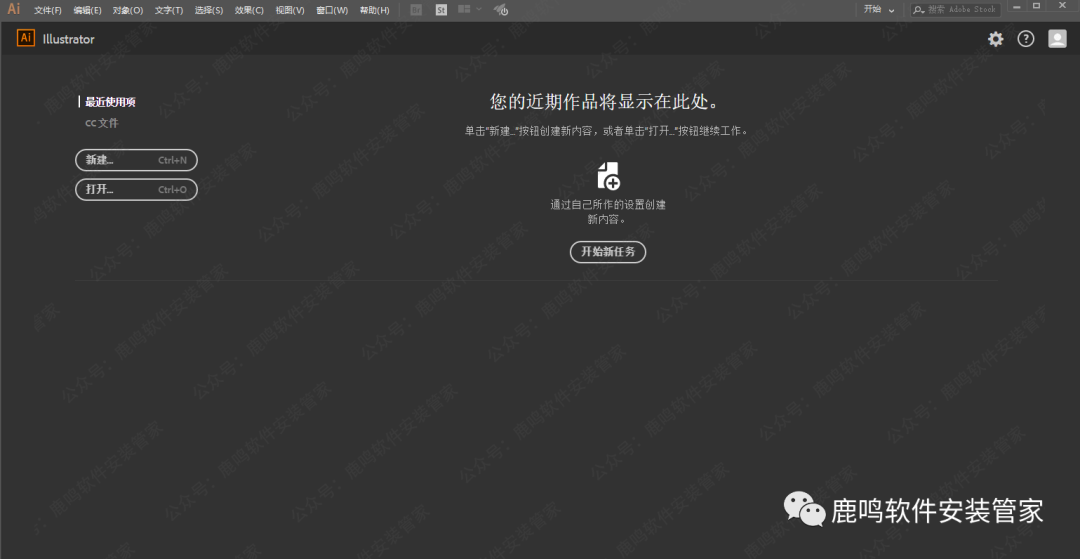Image resolution: width=1080 pixels, height=559 pixels.
Task: Open the 编辑(E) menu
Action: point(87,10)
